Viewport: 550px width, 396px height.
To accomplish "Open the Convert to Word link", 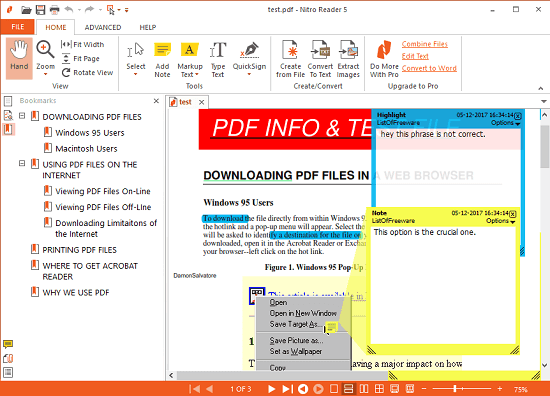I will tap(429, 68).
